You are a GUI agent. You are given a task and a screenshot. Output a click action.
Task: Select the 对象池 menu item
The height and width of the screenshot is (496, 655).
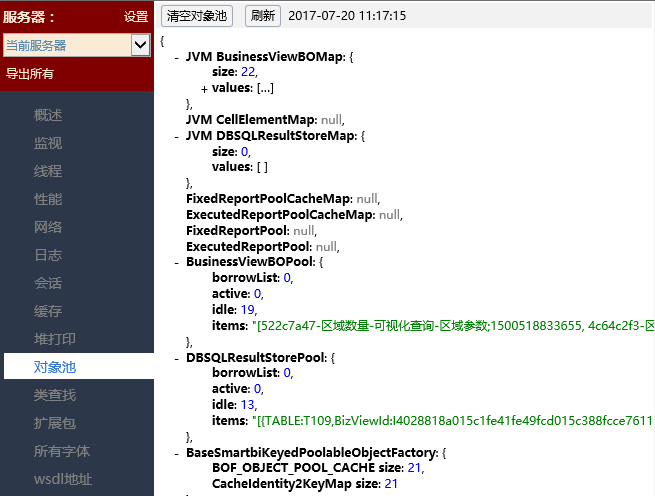point(79,366)
